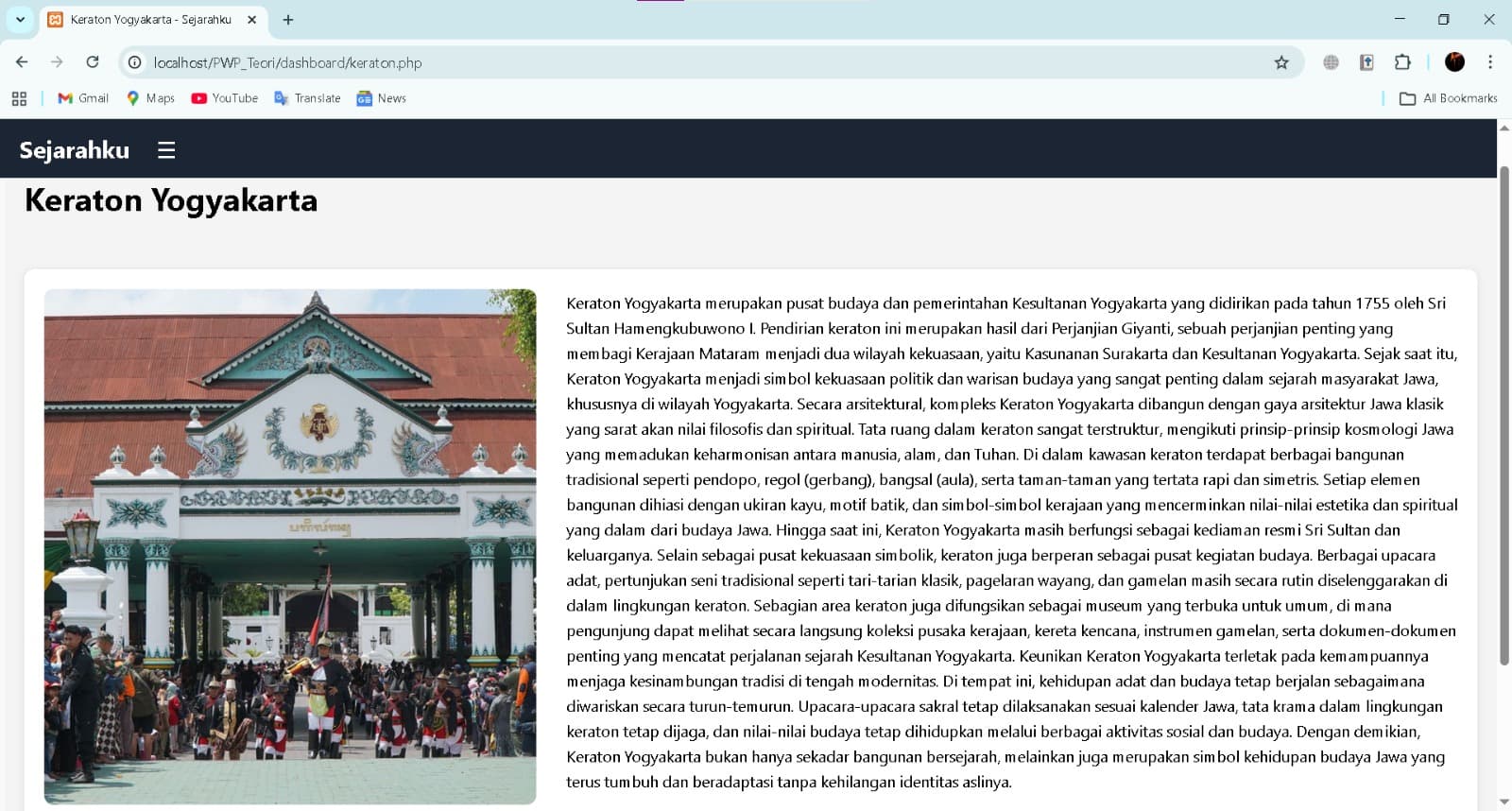Open Chrome's three-dot menu

pyautogui.click(x=1490, y=62)
